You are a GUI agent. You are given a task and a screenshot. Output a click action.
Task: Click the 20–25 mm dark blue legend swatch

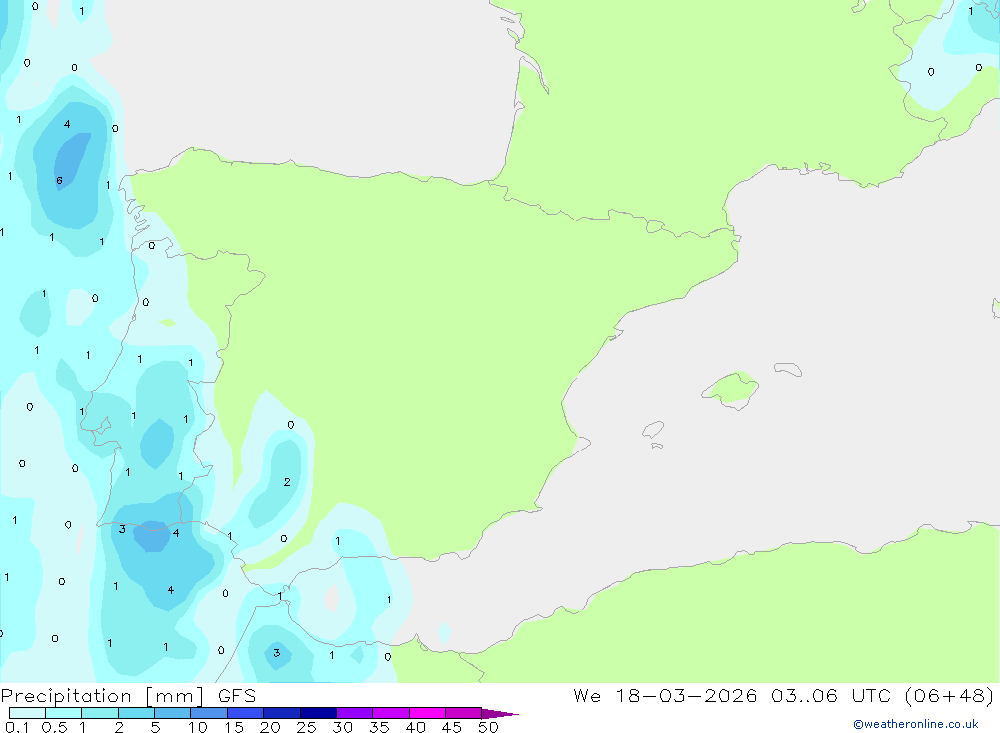click(281, 713)
